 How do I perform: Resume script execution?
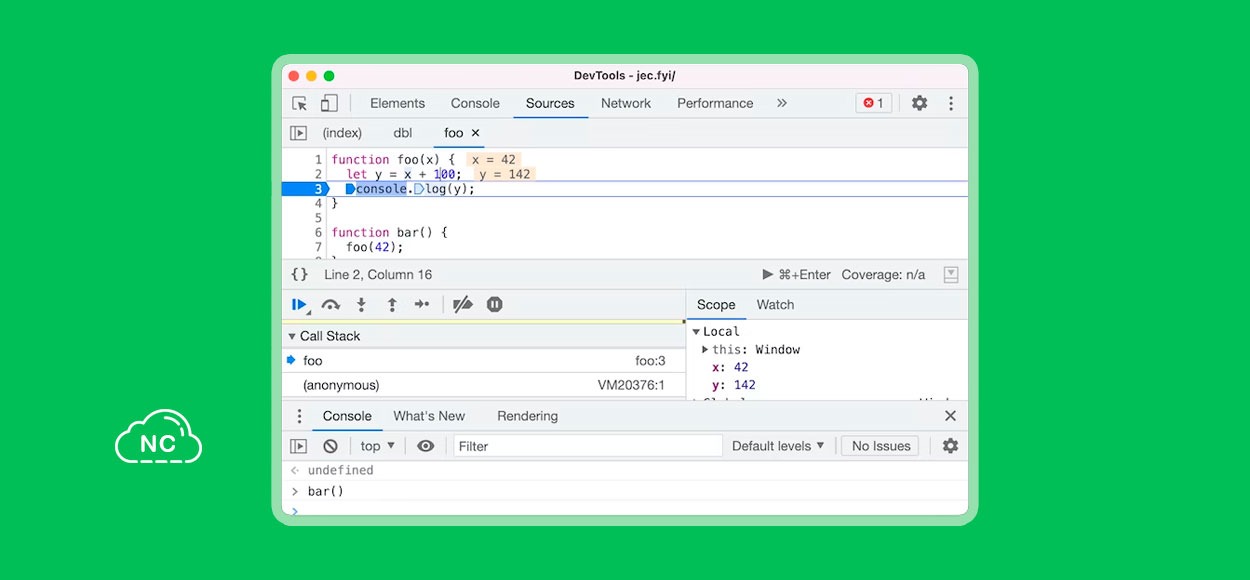click(300, 305)
